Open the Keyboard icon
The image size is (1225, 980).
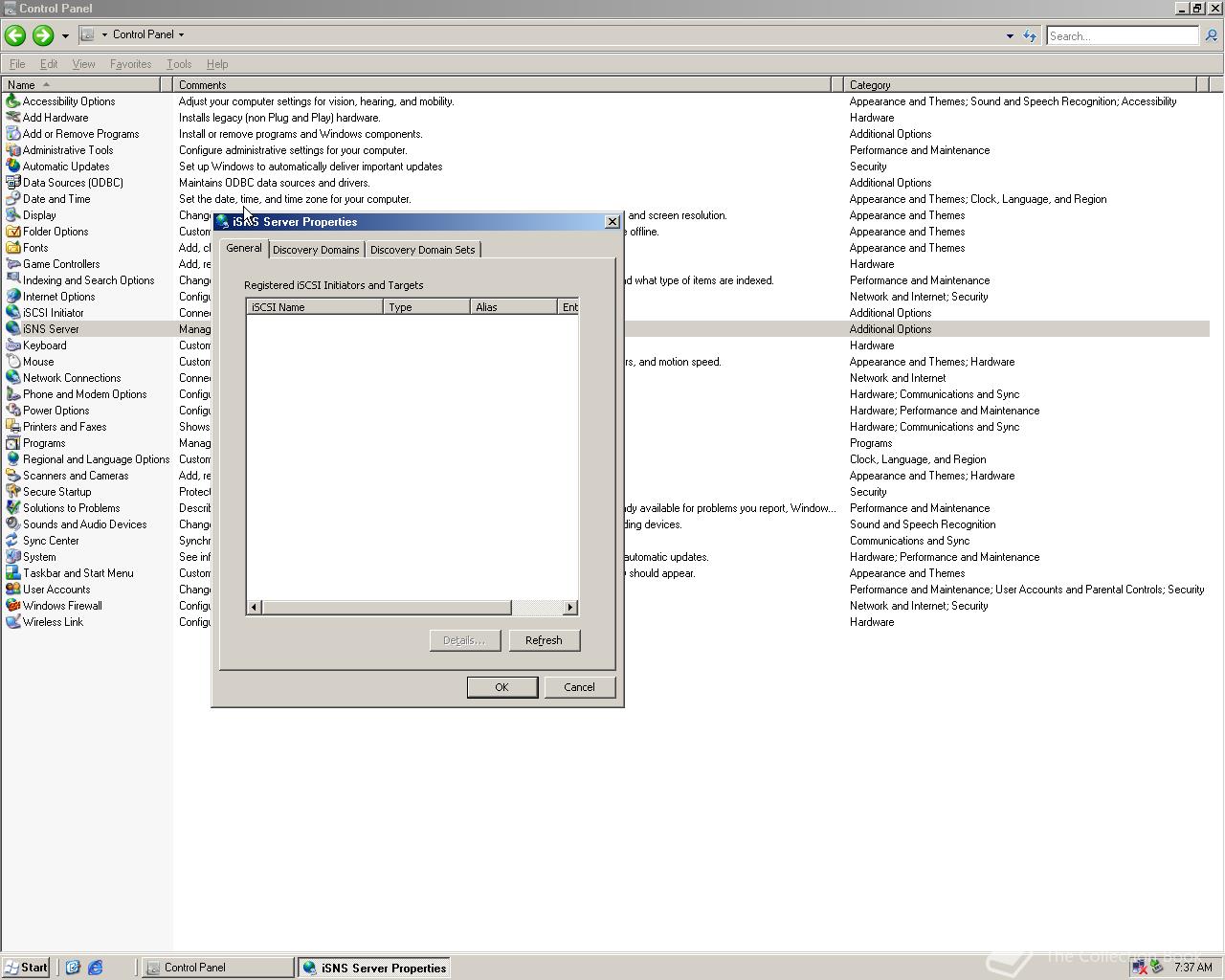click(x=13, y=345)
